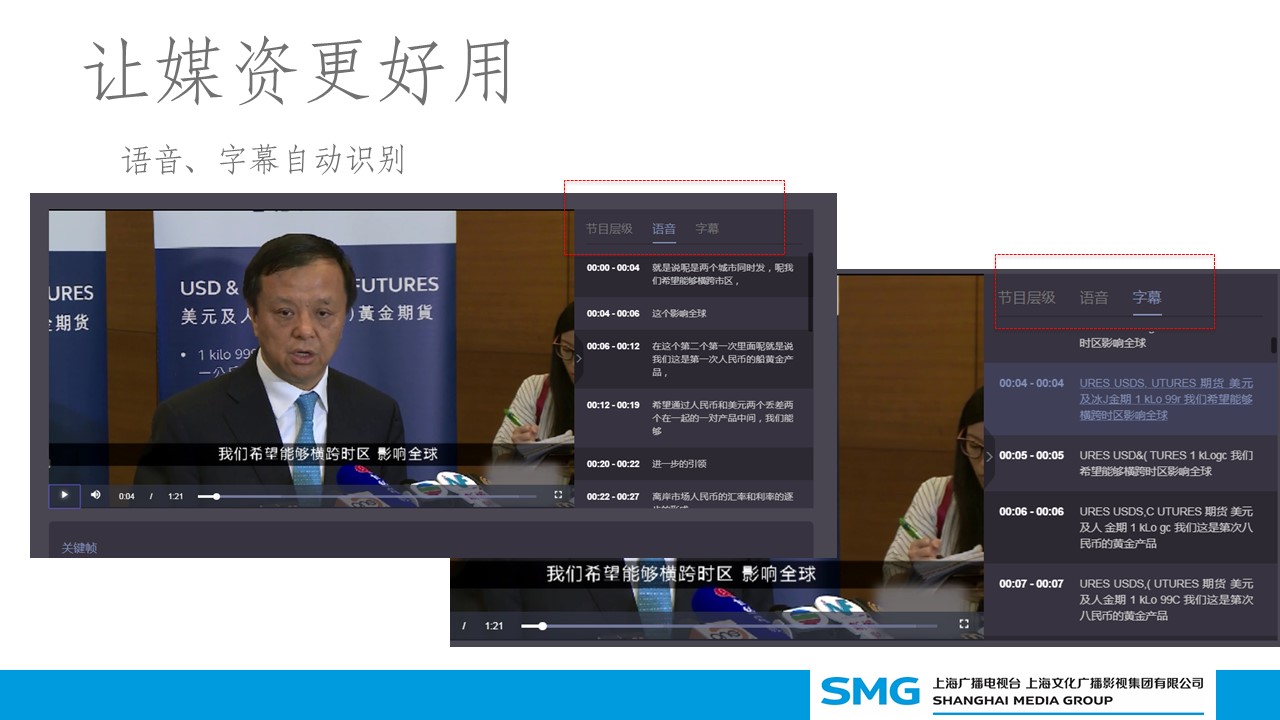Screen dimensions: 1280x720
Task: Grab the 字幕 list scrollbar
Action: (1273, 346)
